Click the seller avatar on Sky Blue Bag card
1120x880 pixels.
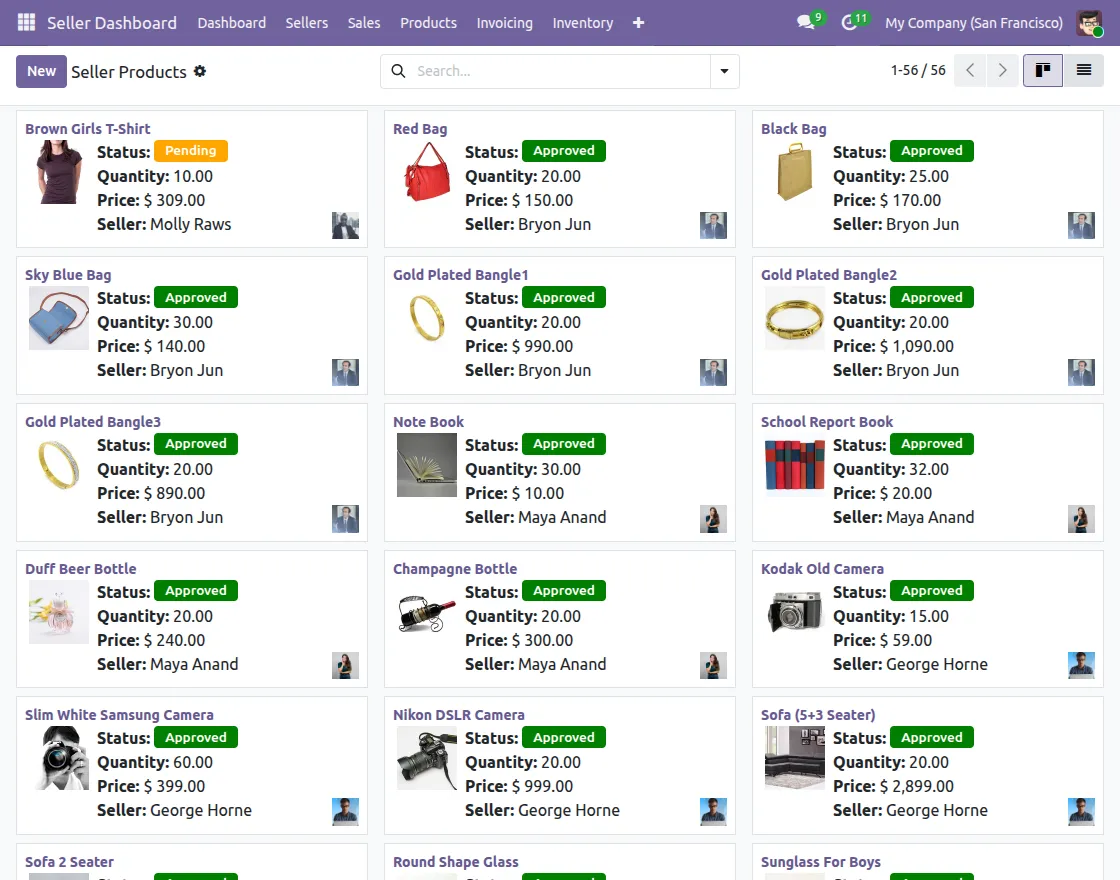(345, 372)
